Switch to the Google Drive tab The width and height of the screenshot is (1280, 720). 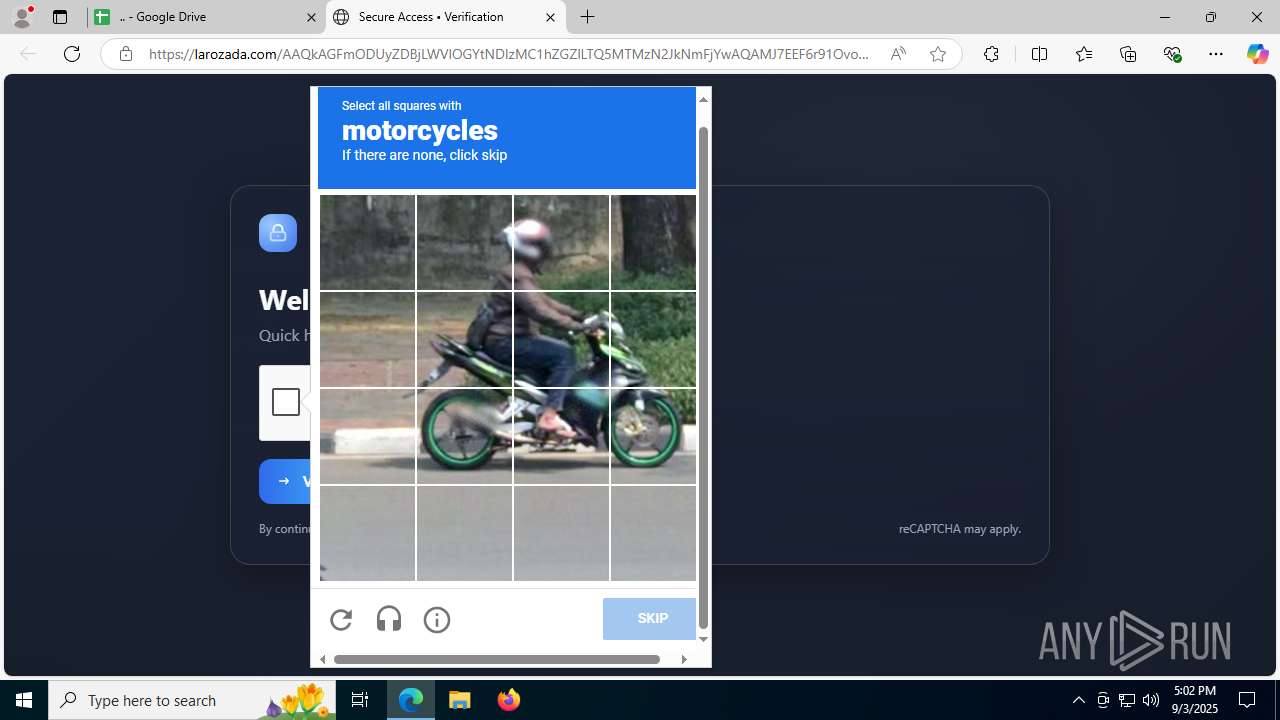(205, 17)
